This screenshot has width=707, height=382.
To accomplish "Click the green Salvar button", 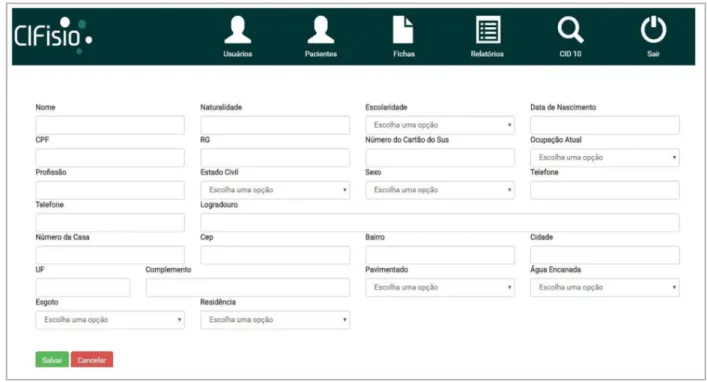I will coord(52,359).
